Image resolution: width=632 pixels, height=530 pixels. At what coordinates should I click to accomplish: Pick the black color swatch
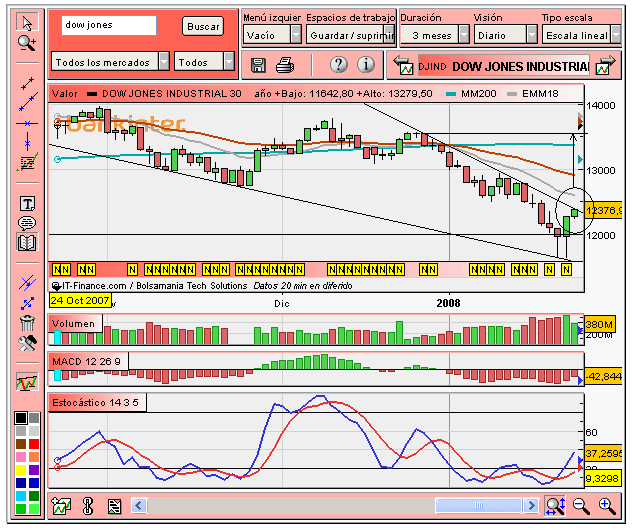(x=21, y=418)
